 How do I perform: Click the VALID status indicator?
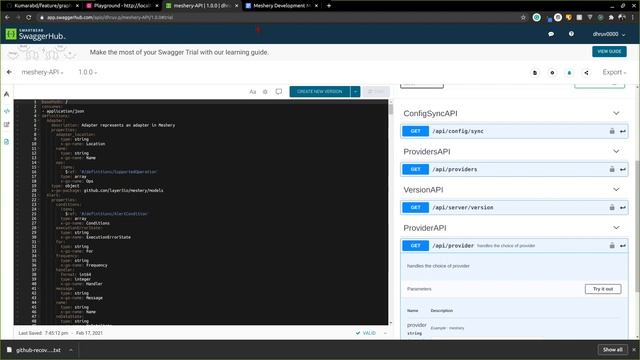click(x=366, y=333)
